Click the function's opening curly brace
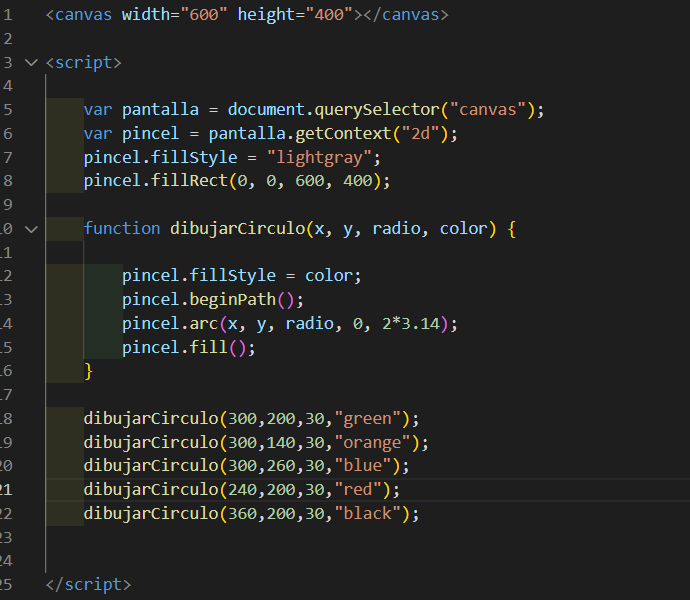The width and height of the screenshot is (690, 600). [x=511, y=229]
